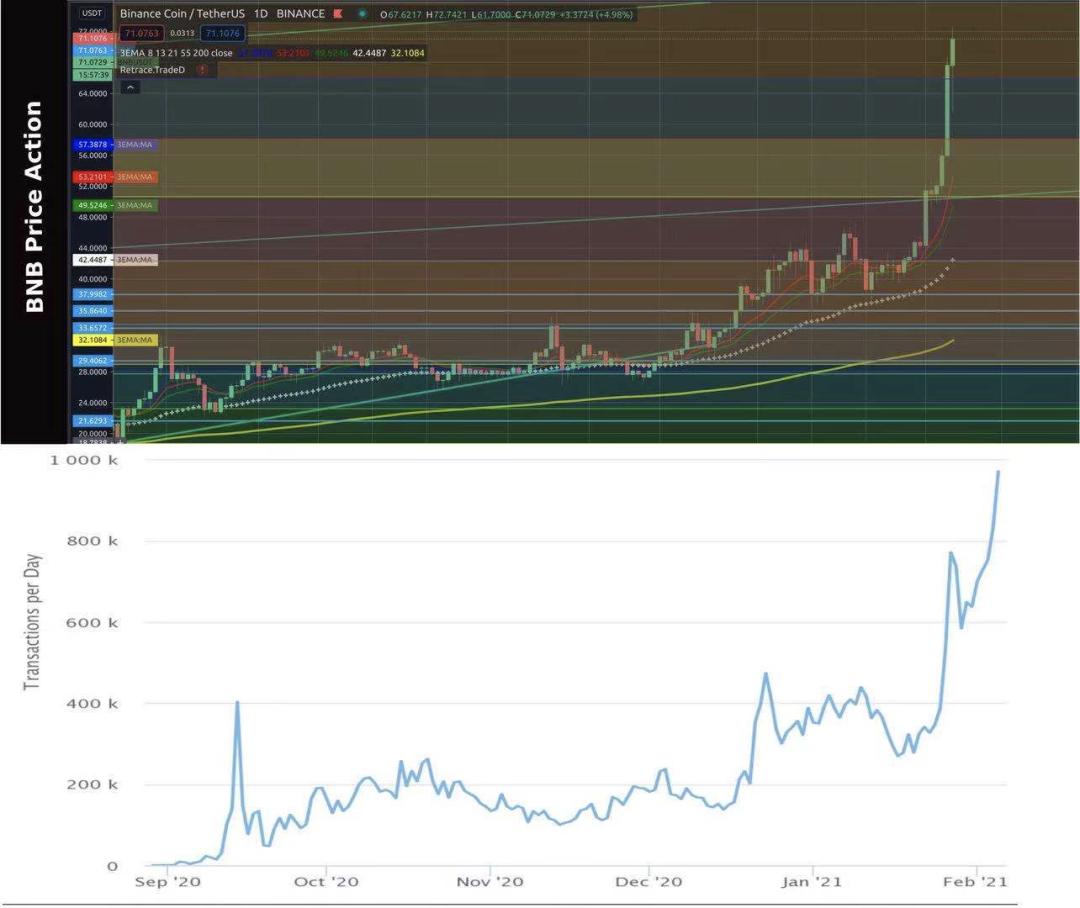Click the 71.0763 sell price box
The image size is (1080, 908).
[142, 33]
